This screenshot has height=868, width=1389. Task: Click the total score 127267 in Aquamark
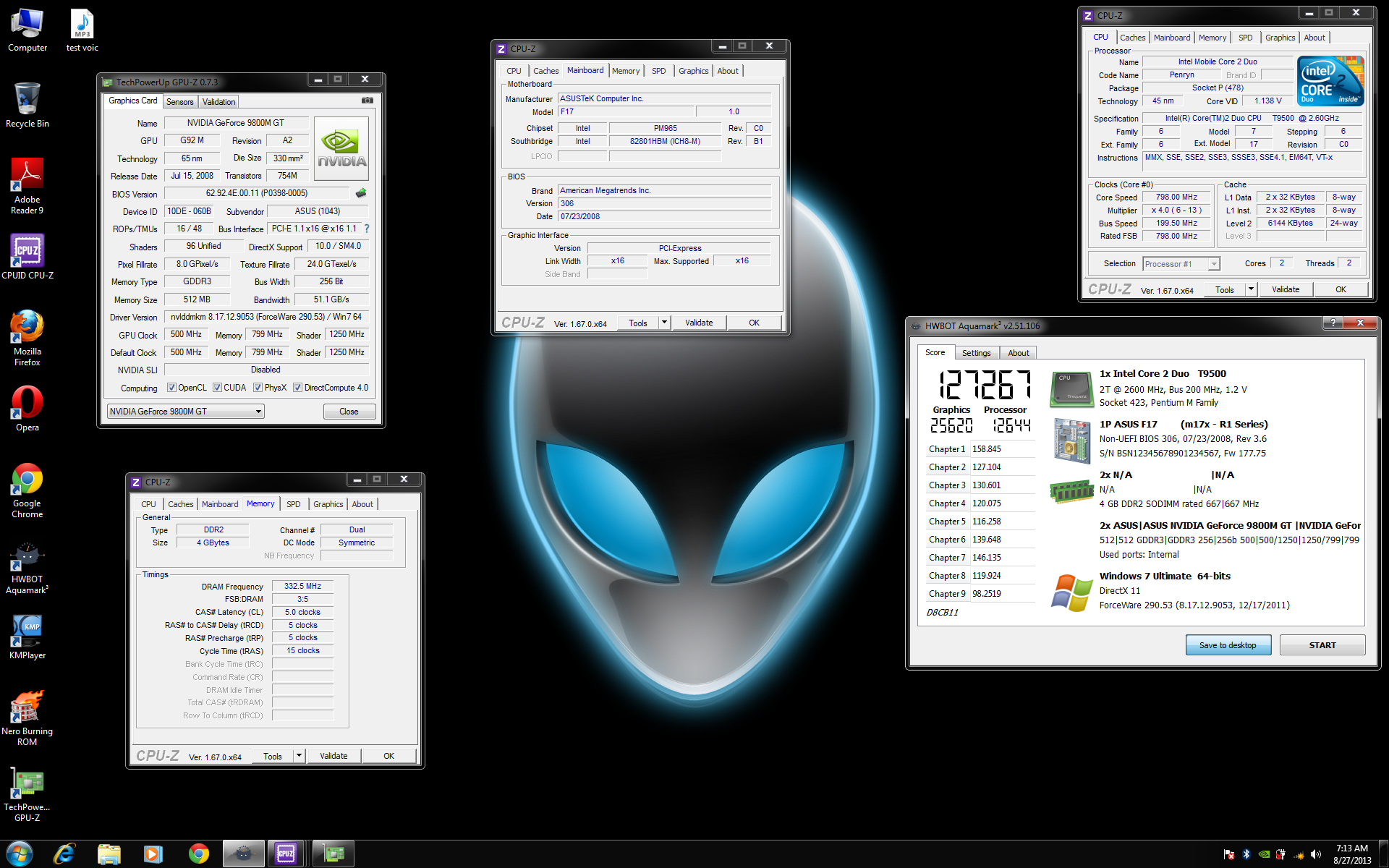(x=983, y=385)
